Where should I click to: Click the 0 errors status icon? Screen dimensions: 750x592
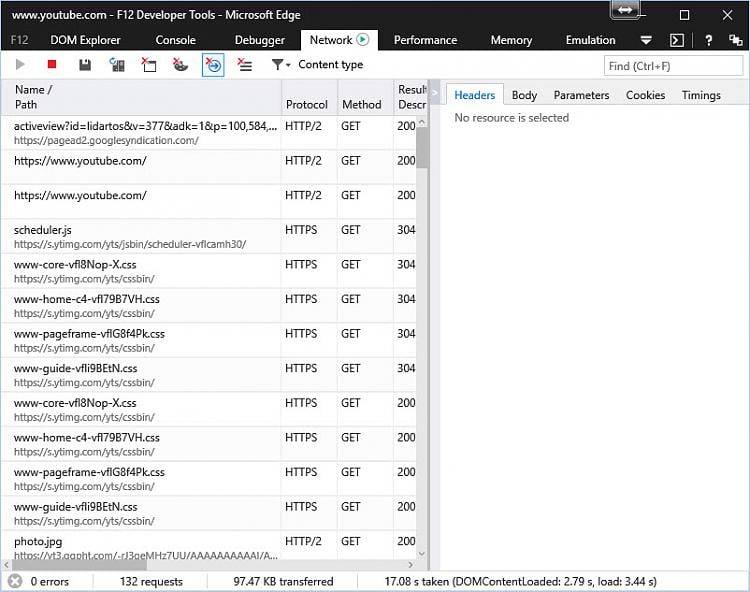15,581
